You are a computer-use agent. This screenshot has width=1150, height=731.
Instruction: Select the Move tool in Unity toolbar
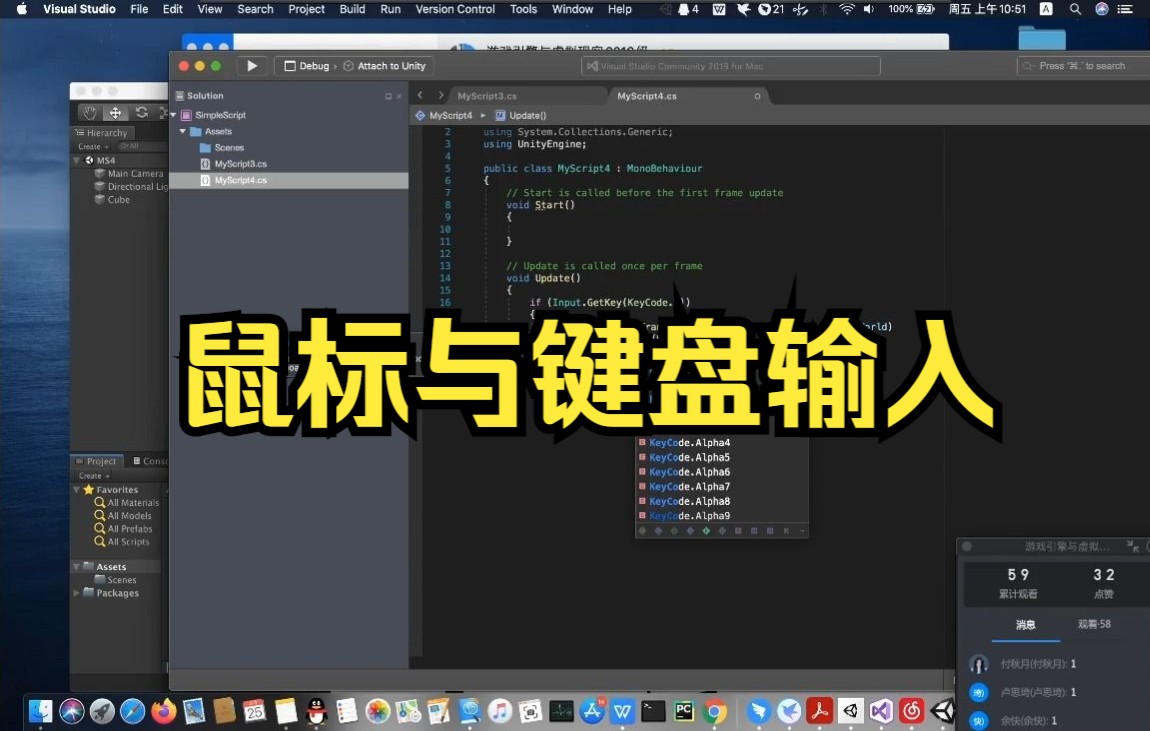(115, 112)
